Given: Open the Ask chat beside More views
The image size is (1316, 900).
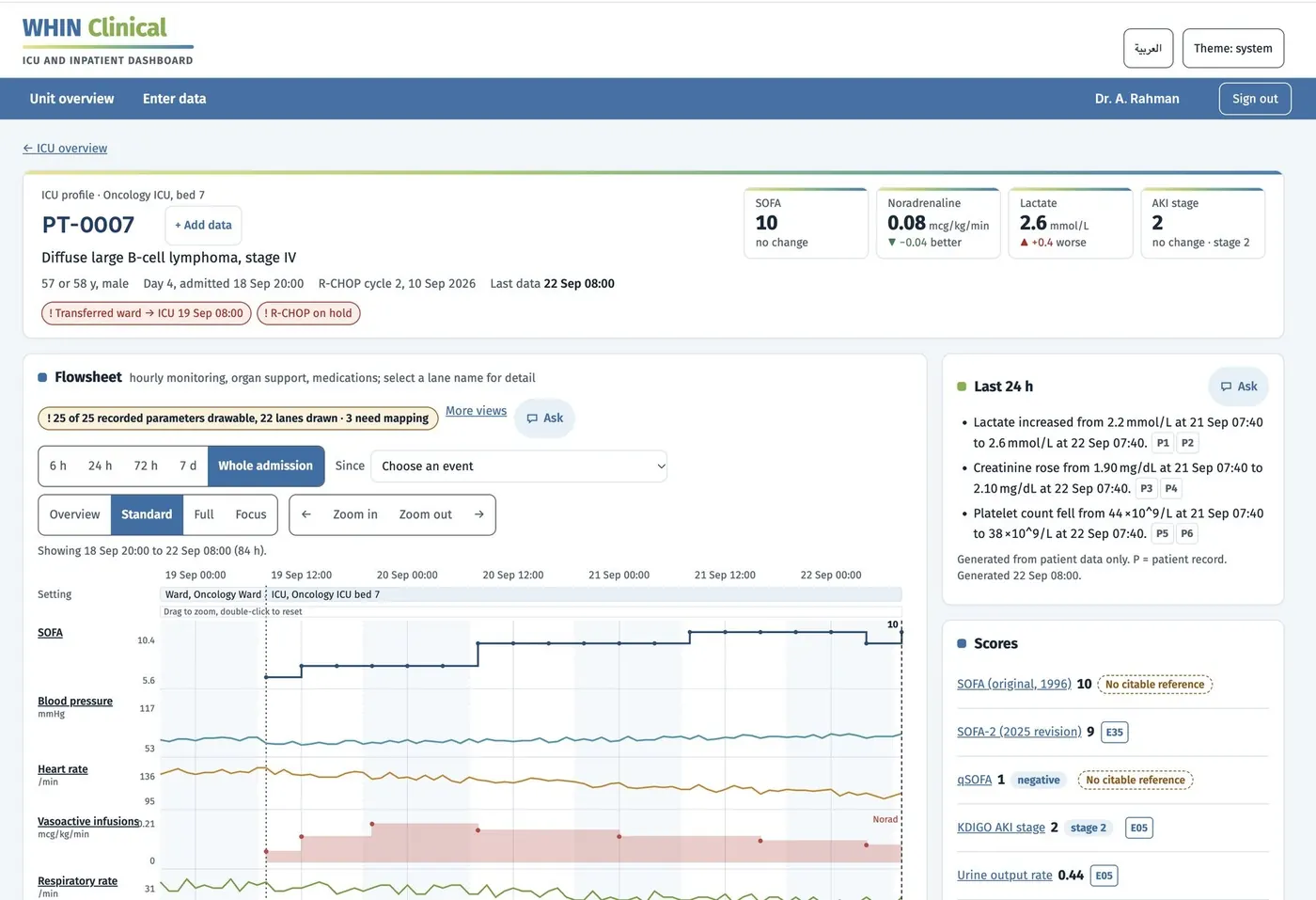Looking at the screenshot, I should tap(544, 418).
